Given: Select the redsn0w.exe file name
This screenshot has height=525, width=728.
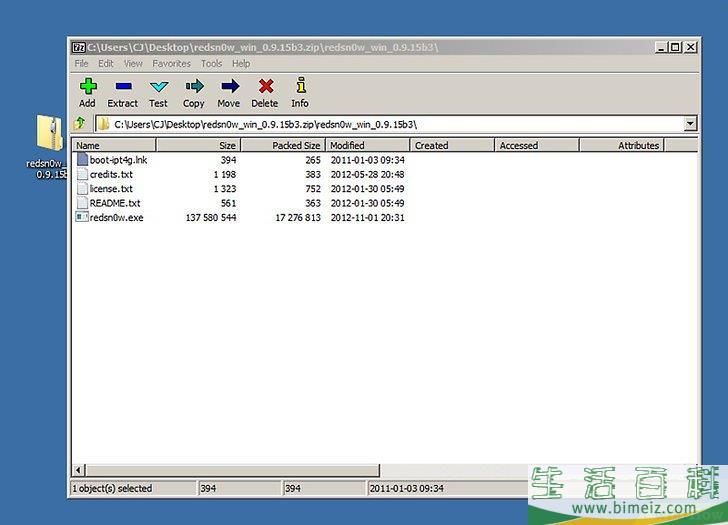Looking at the screenshot, I should [117, 217].
